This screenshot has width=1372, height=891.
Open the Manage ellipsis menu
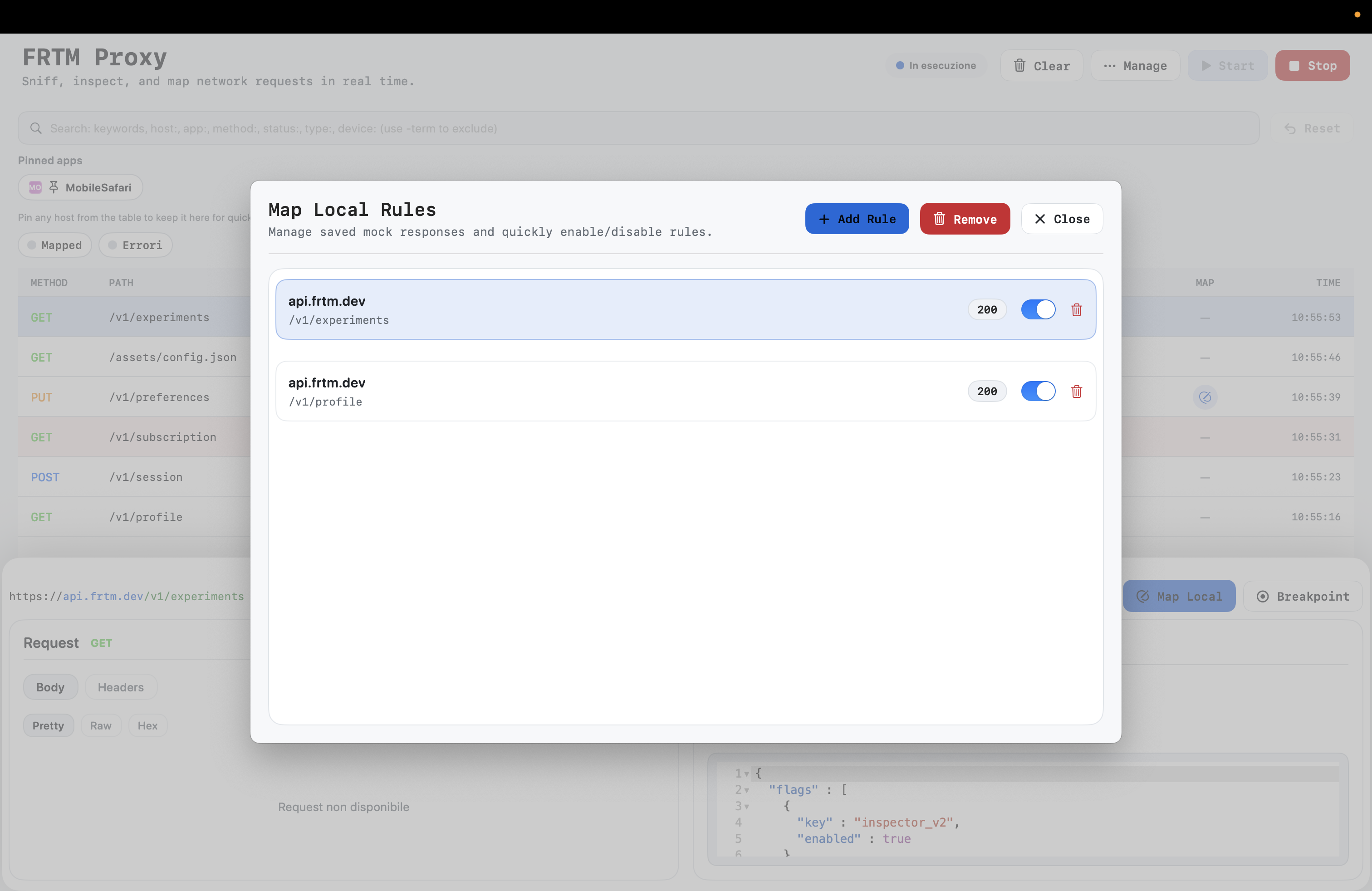click(x=1135, y=66)
